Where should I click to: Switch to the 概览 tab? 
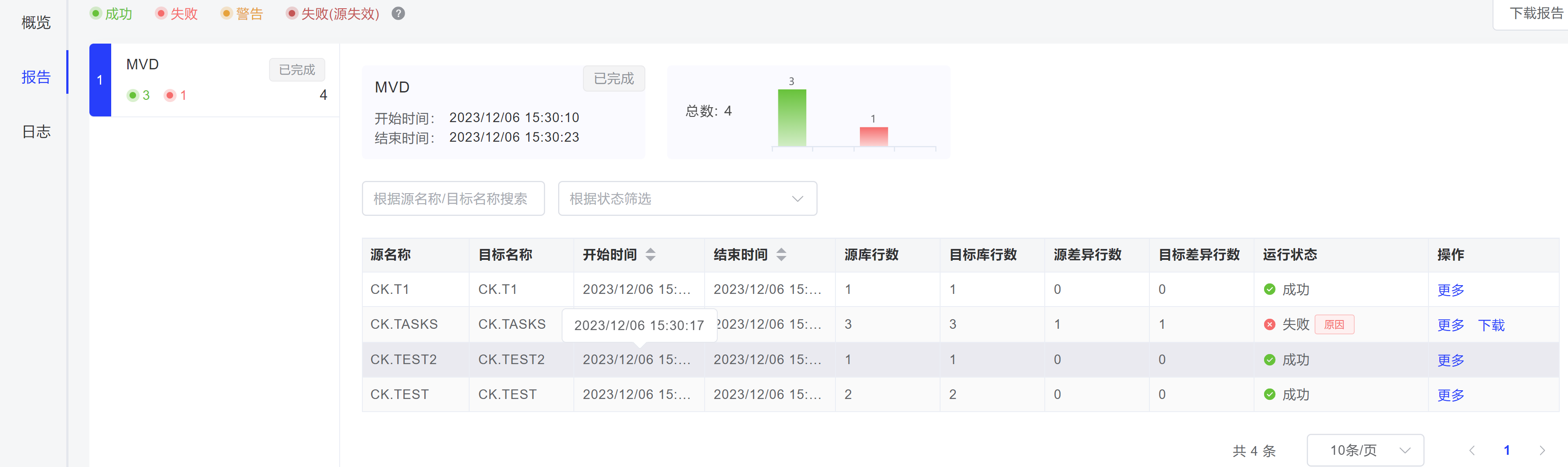click(36, 23)
